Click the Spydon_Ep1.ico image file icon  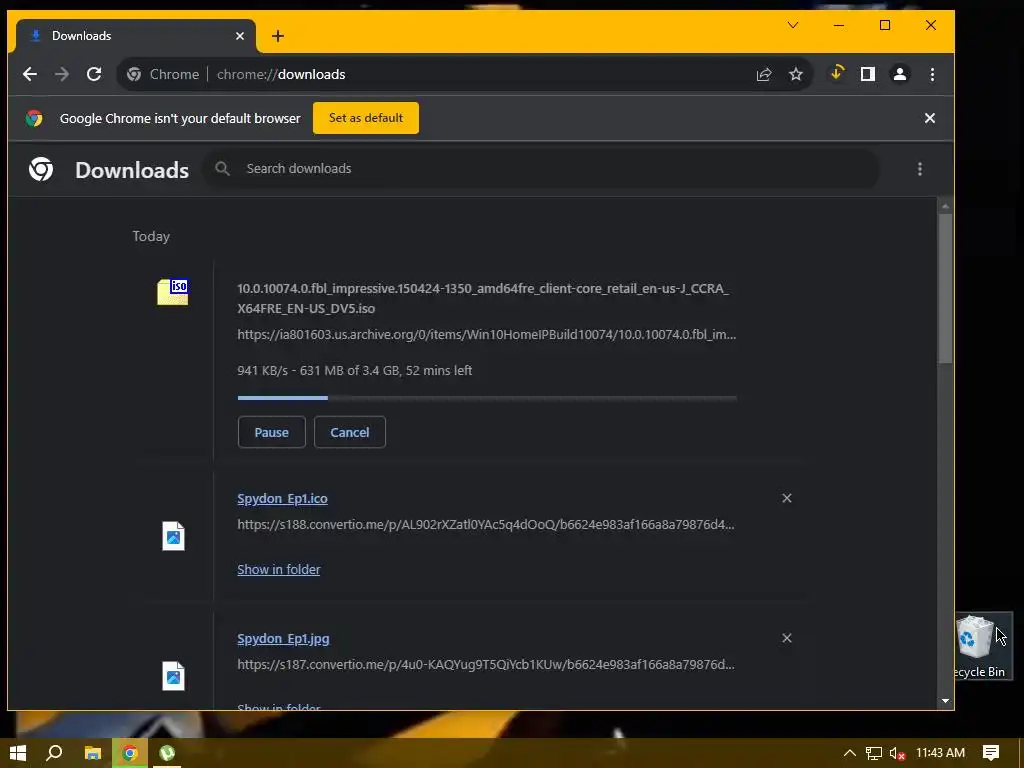click(x=173, y=536)
